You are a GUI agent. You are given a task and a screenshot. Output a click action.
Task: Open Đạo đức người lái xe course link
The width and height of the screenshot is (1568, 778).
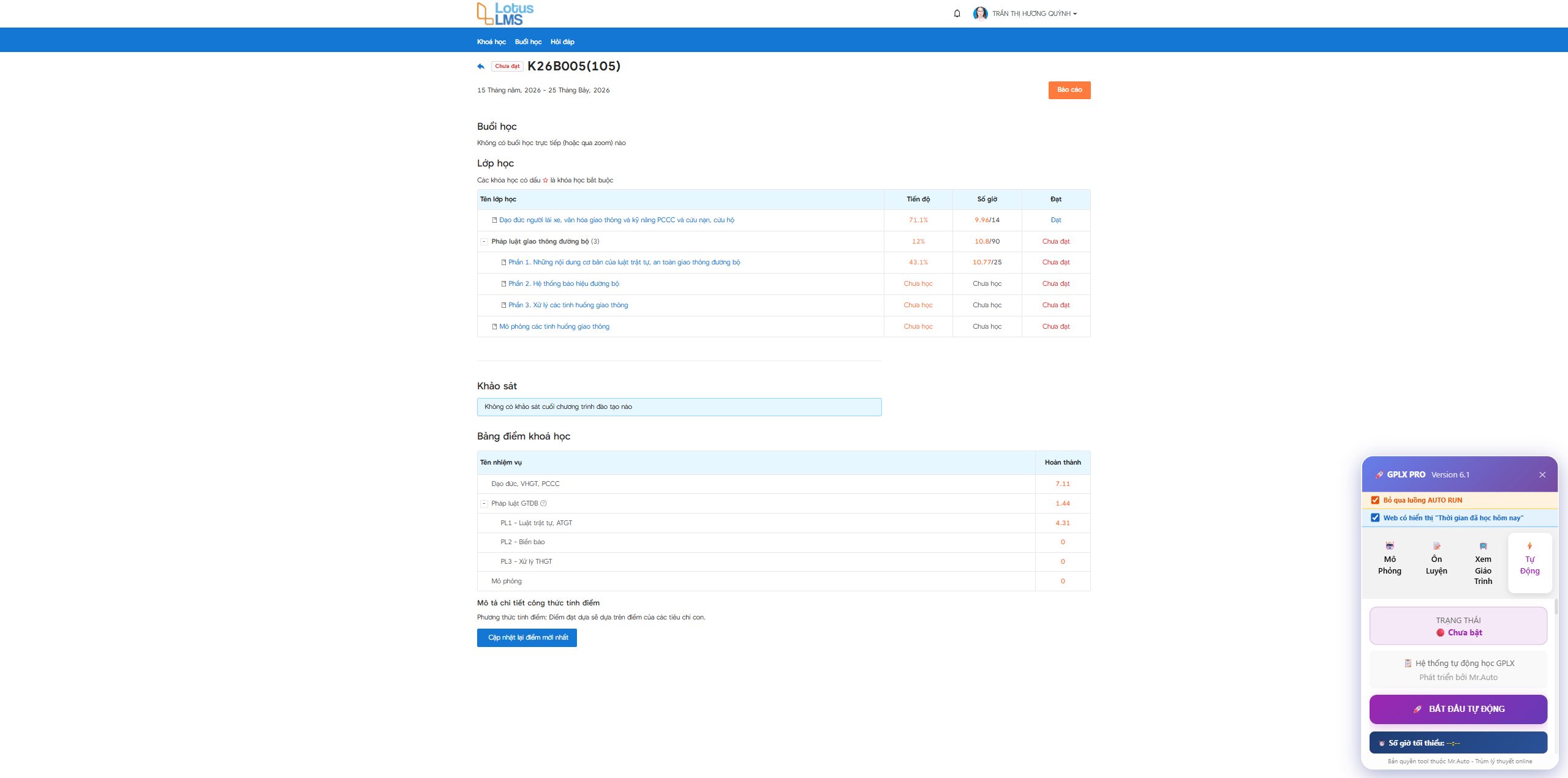pyautogui.click(x=616, y=220)
